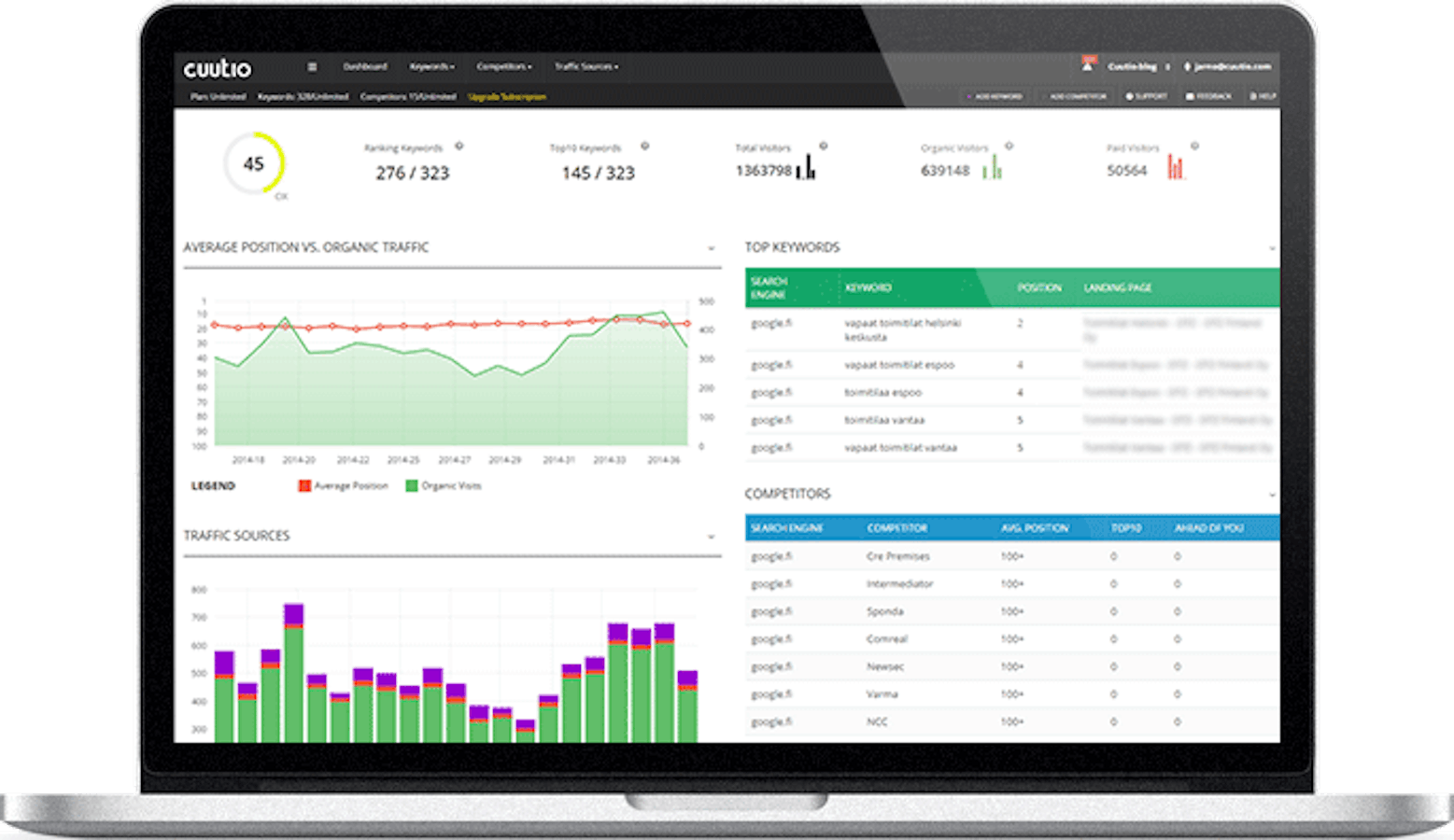
Task: Select competitor 'NCC'
Action: [877, 722]
